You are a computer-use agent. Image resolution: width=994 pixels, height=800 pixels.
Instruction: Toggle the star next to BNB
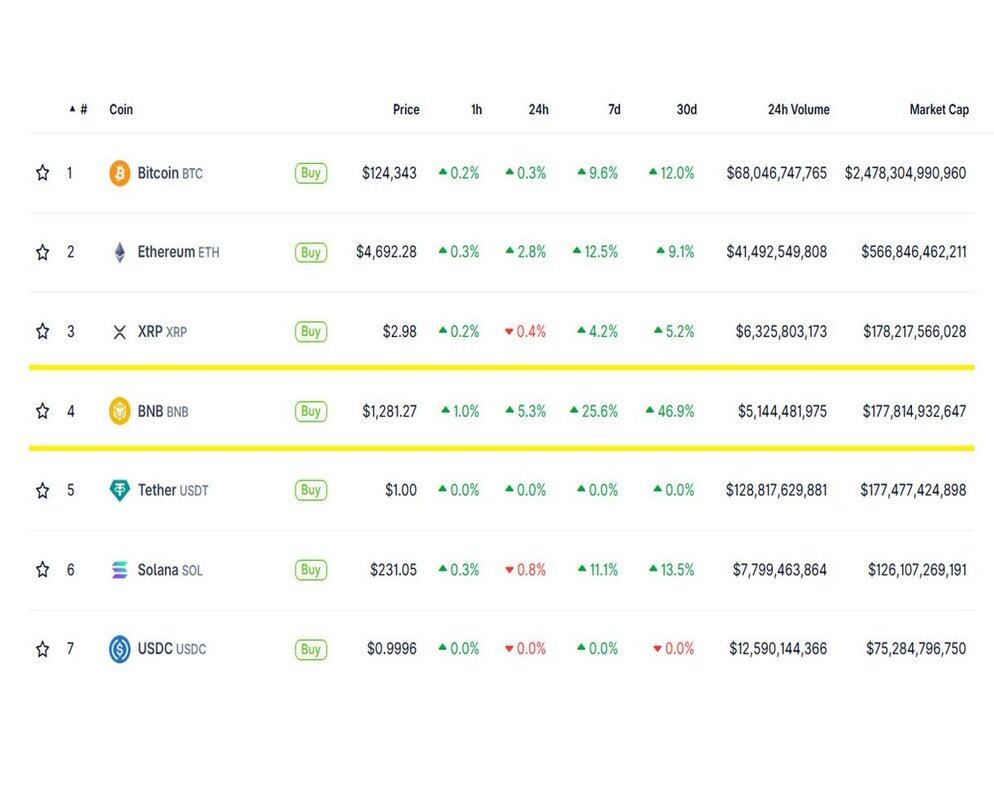coord(42,411)
